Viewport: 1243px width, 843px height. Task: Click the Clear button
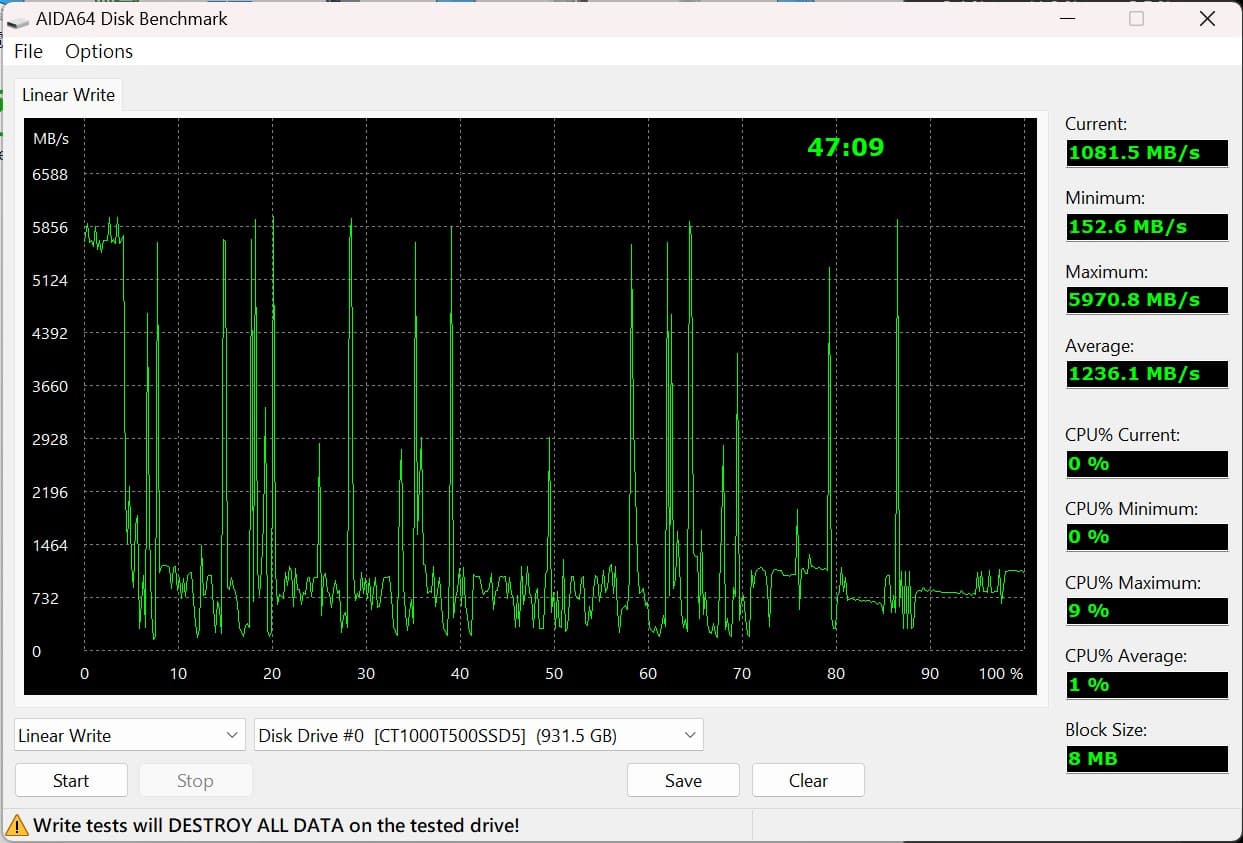click(x=808, y=781)
